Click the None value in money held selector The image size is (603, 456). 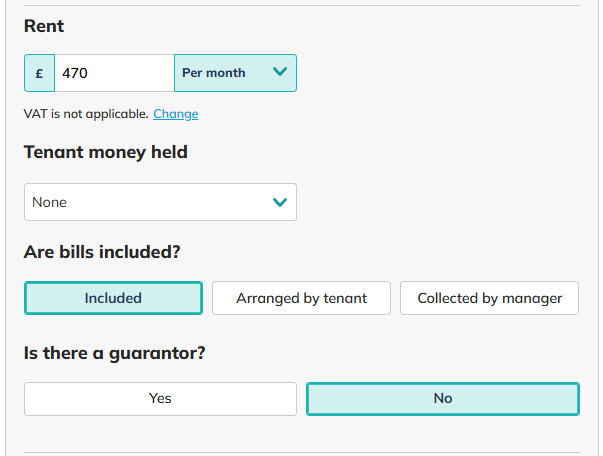pyautogui.click(x=50, y=202)
